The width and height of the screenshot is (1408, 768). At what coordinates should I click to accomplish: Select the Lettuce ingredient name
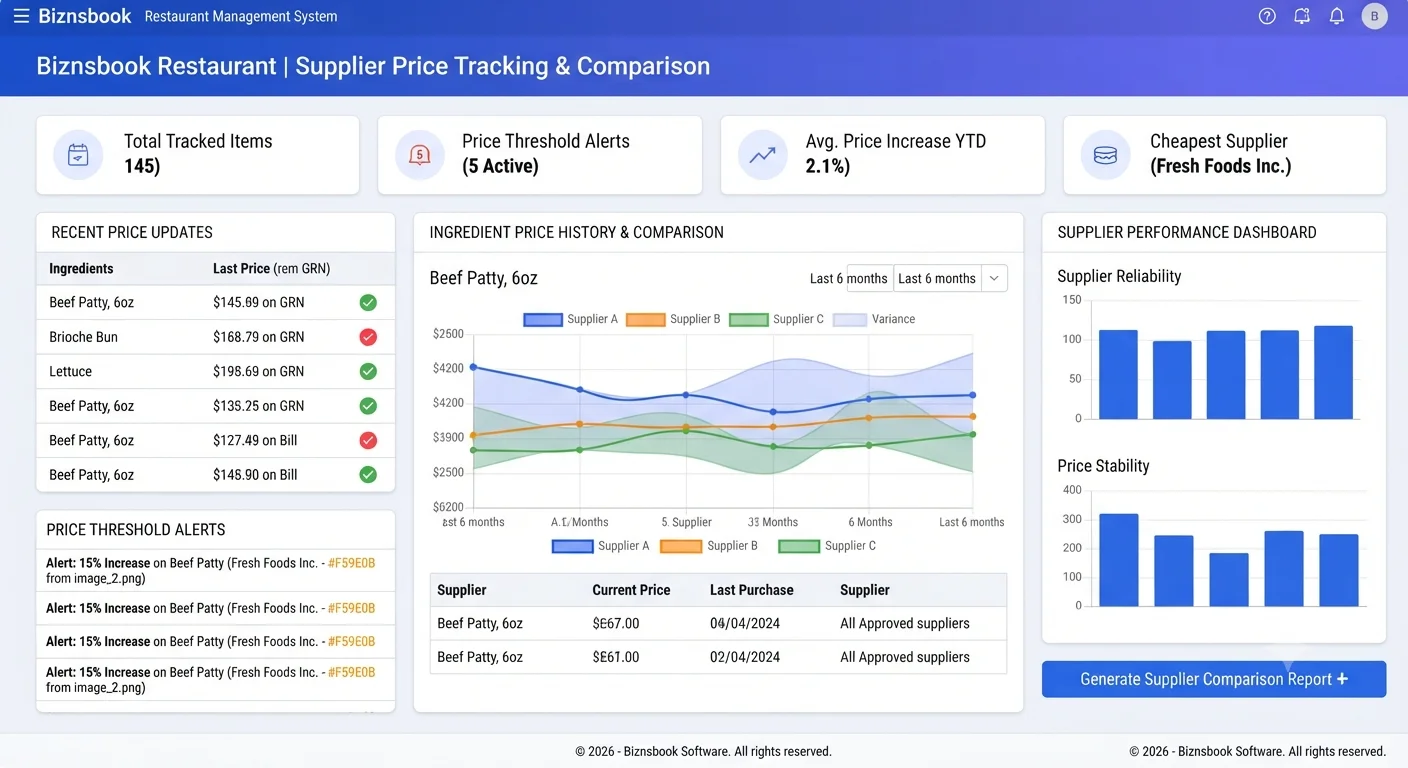pyautogui.click(x=70, y=371)
